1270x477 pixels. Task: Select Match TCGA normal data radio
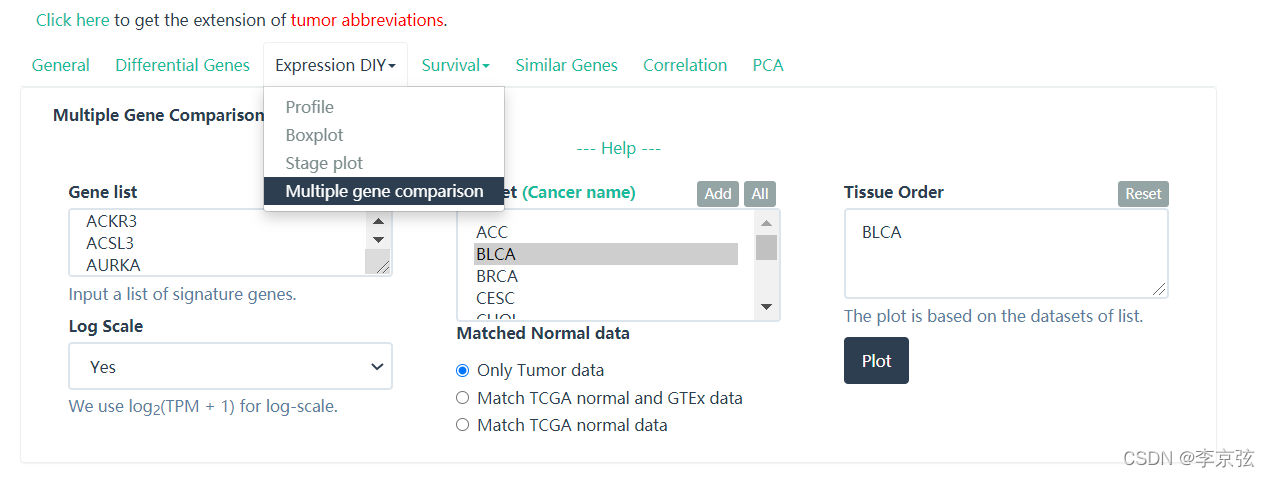point(462,425)
